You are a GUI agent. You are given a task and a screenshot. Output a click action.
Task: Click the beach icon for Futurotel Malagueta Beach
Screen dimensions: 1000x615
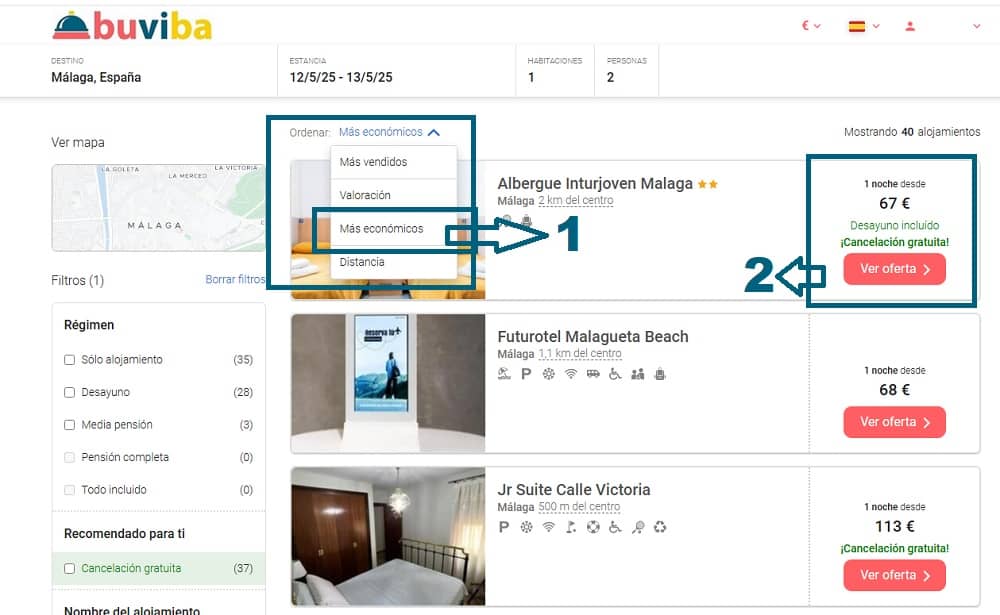coord(504,374)
